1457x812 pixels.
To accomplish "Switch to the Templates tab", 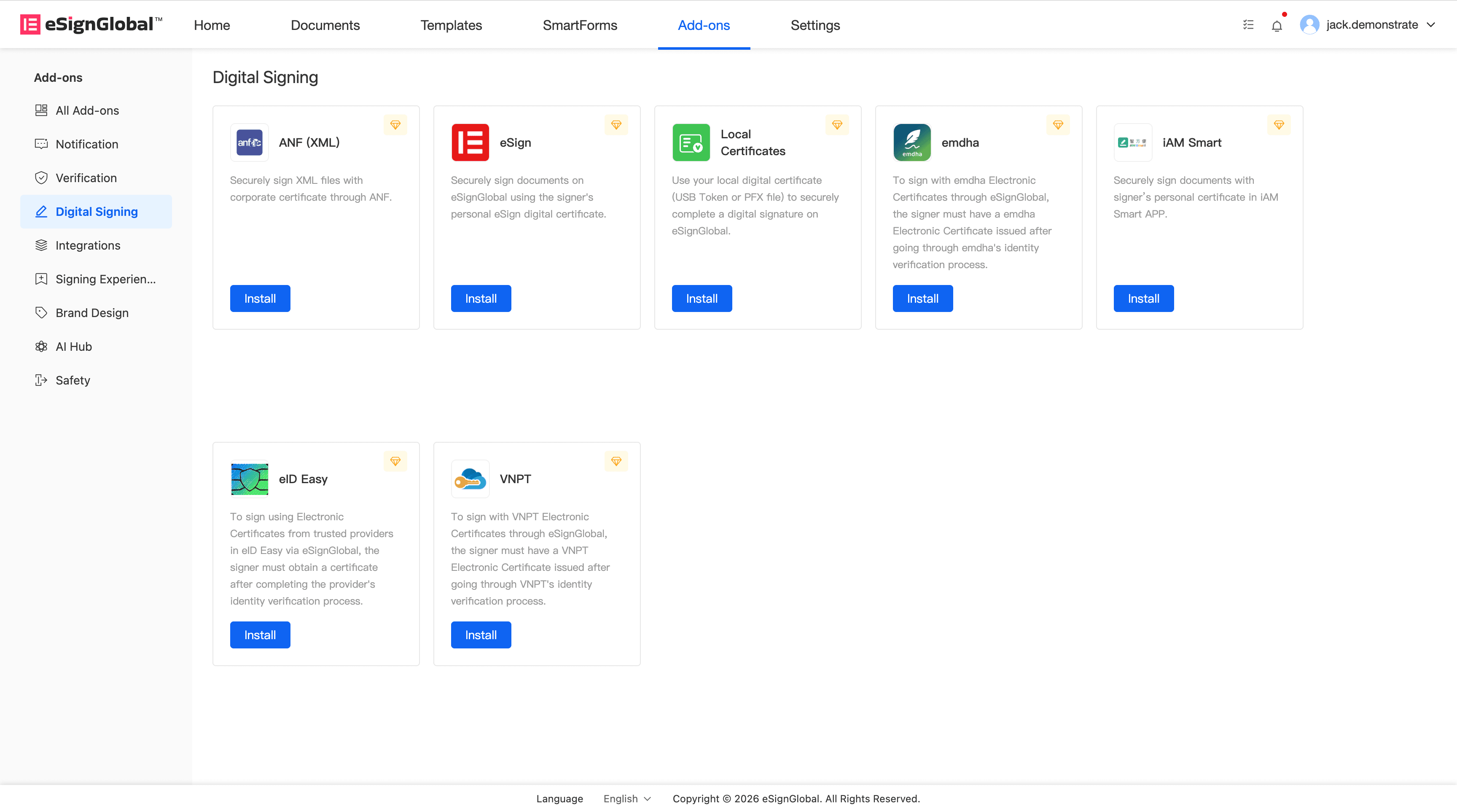I will pos(451,25).
